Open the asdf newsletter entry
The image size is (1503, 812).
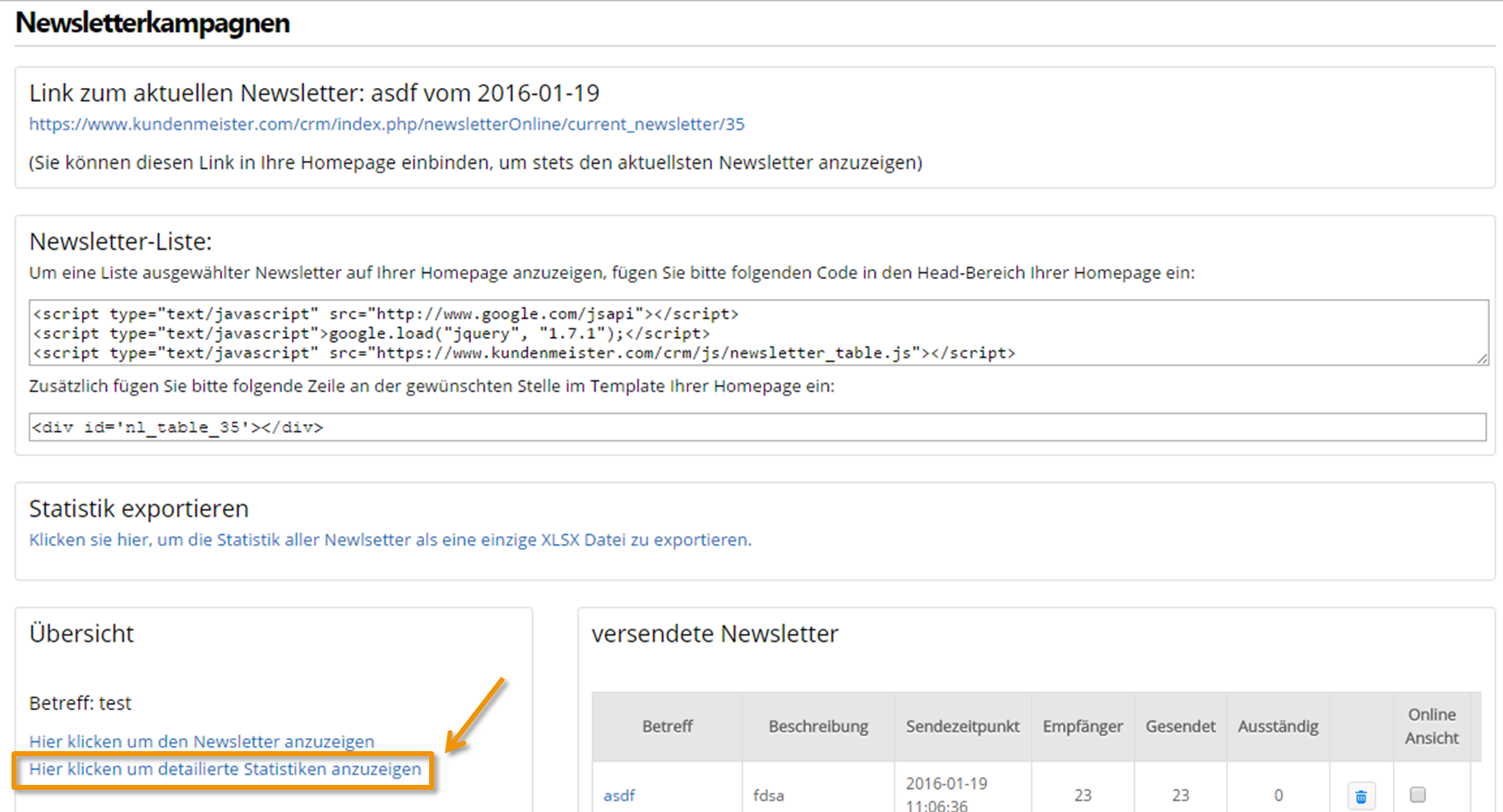(619, 796)
